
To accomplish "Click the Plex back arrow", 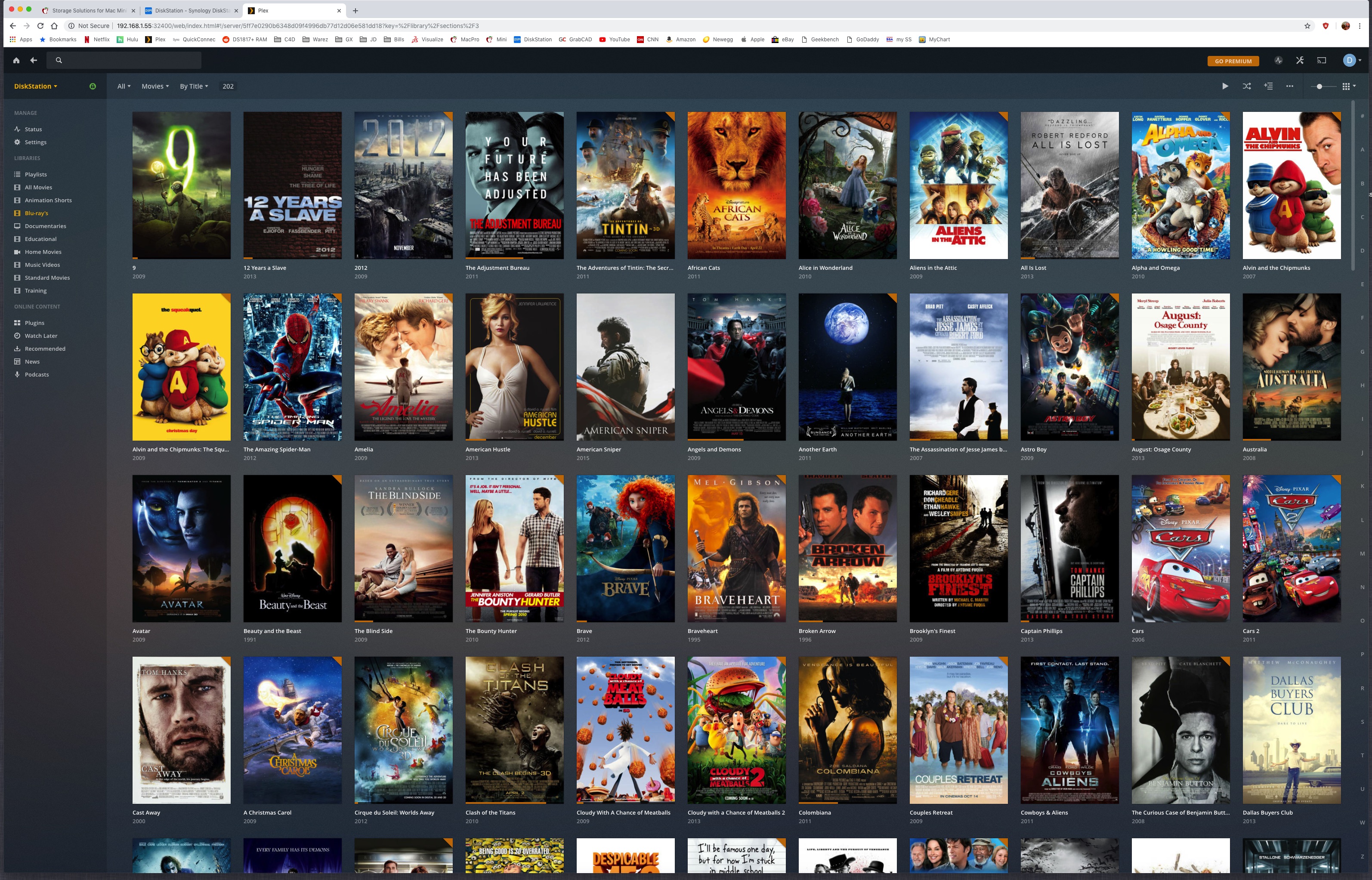I will (34, 61).
